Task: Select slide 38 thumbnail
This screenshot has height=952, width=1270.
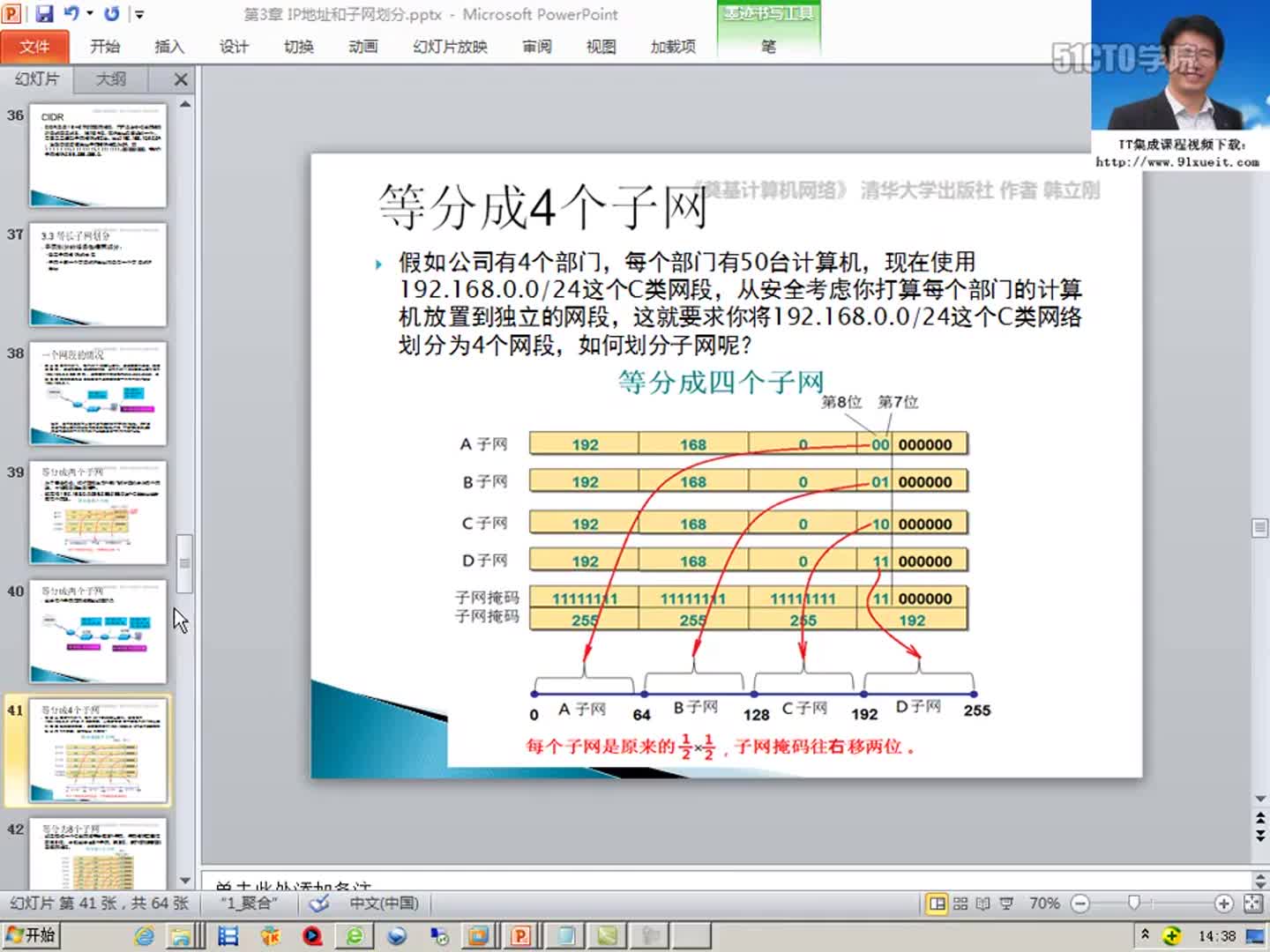Action: click(98, 393)
